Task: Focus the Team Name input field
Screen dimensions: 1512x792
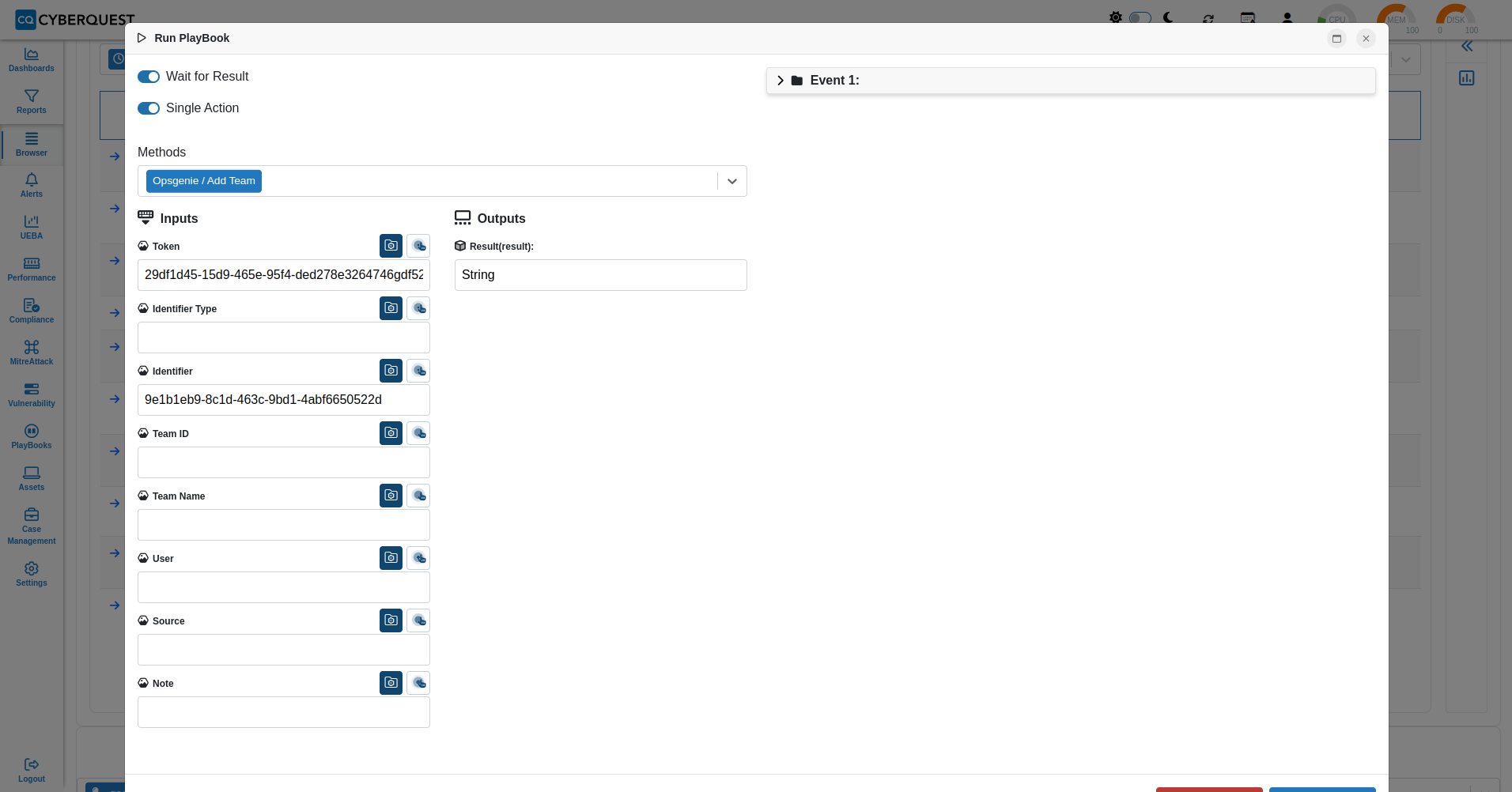Action: point(284,525)
